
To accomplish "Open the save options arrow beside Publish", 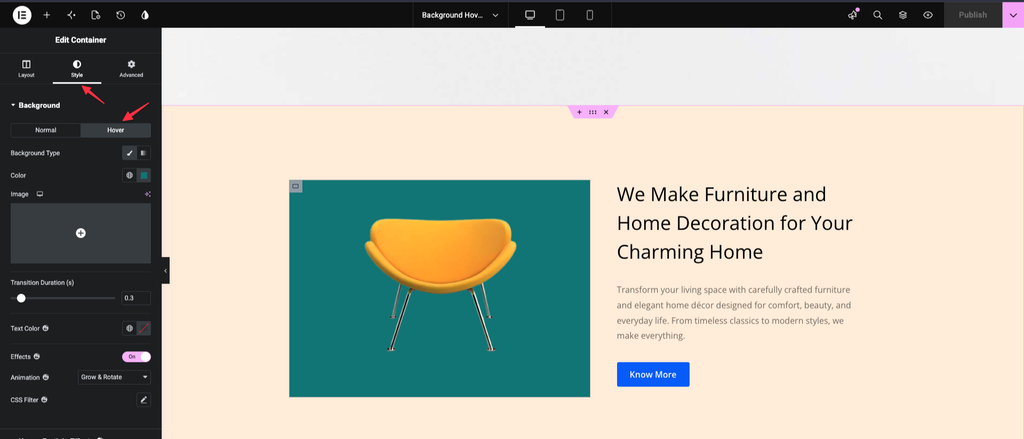I will pos(1013,14).
